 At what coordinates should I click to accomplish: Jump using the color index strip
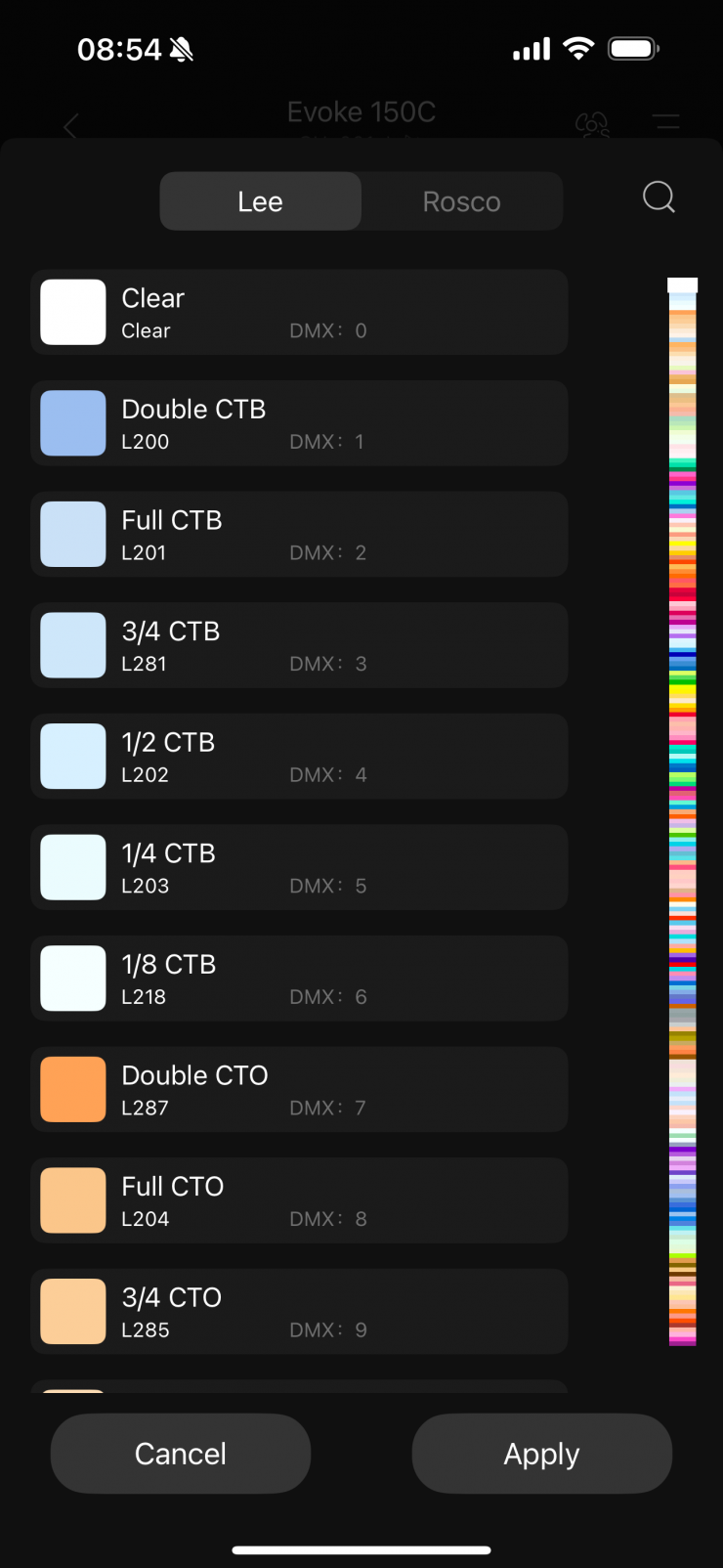(682, 811)
